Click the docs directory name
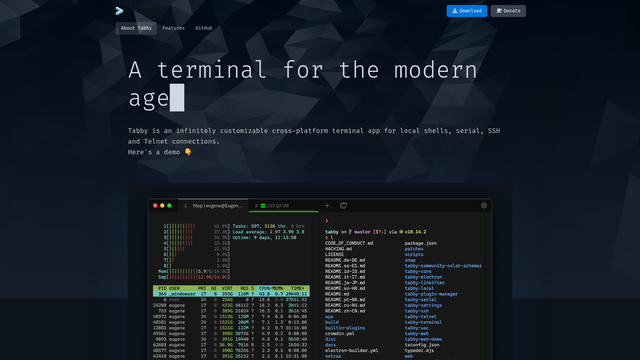 click(x=330, y=344)
